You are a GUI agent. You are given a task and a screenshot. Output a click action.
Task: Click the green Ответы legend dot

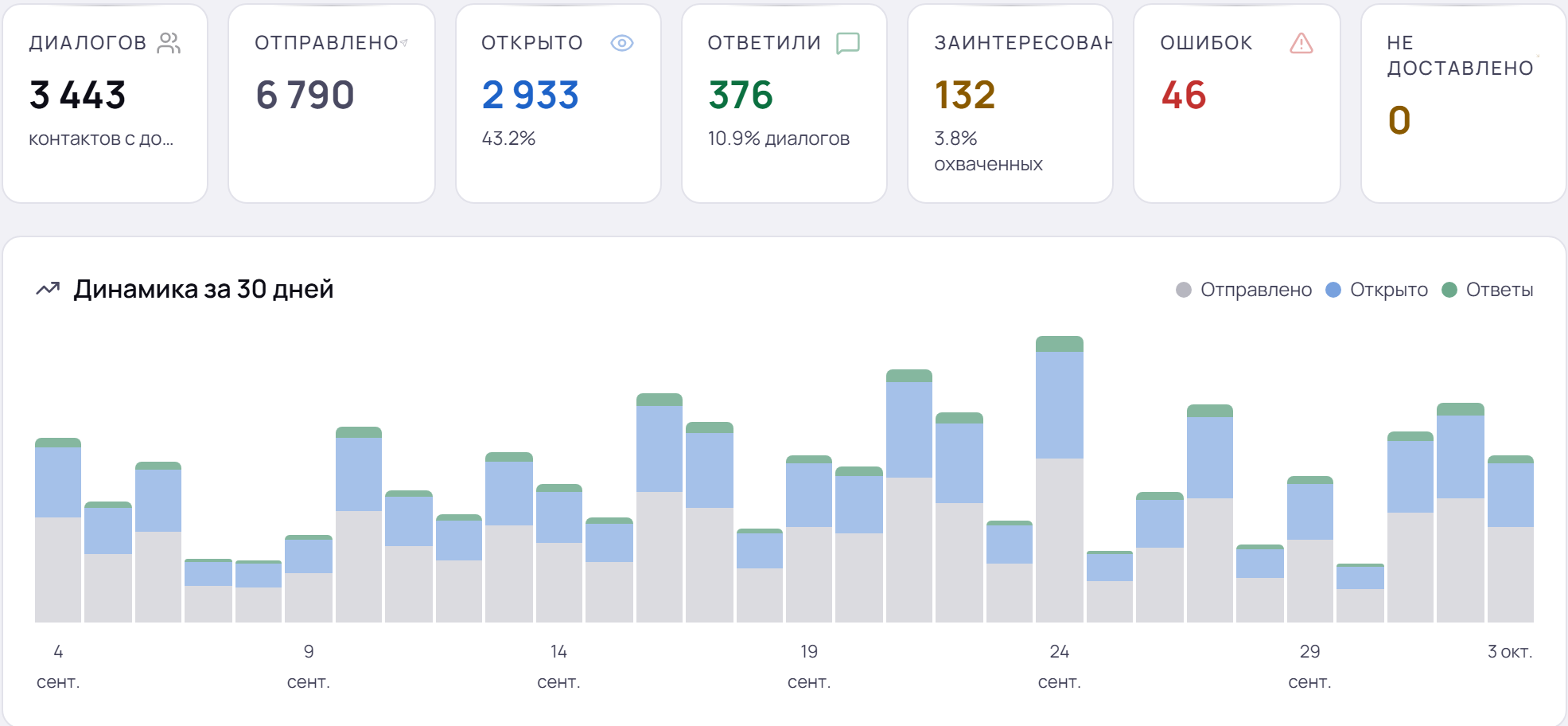(1449, 290)
